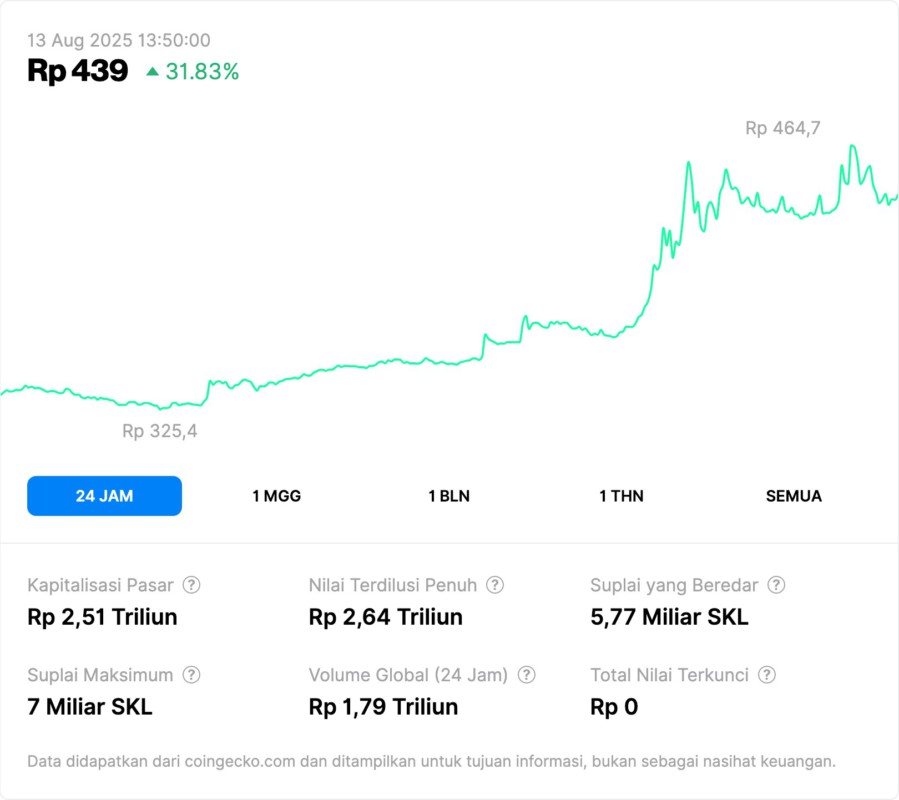Select the 24 JAM time range
899x800 pixels.
click(x=104, y=496)
